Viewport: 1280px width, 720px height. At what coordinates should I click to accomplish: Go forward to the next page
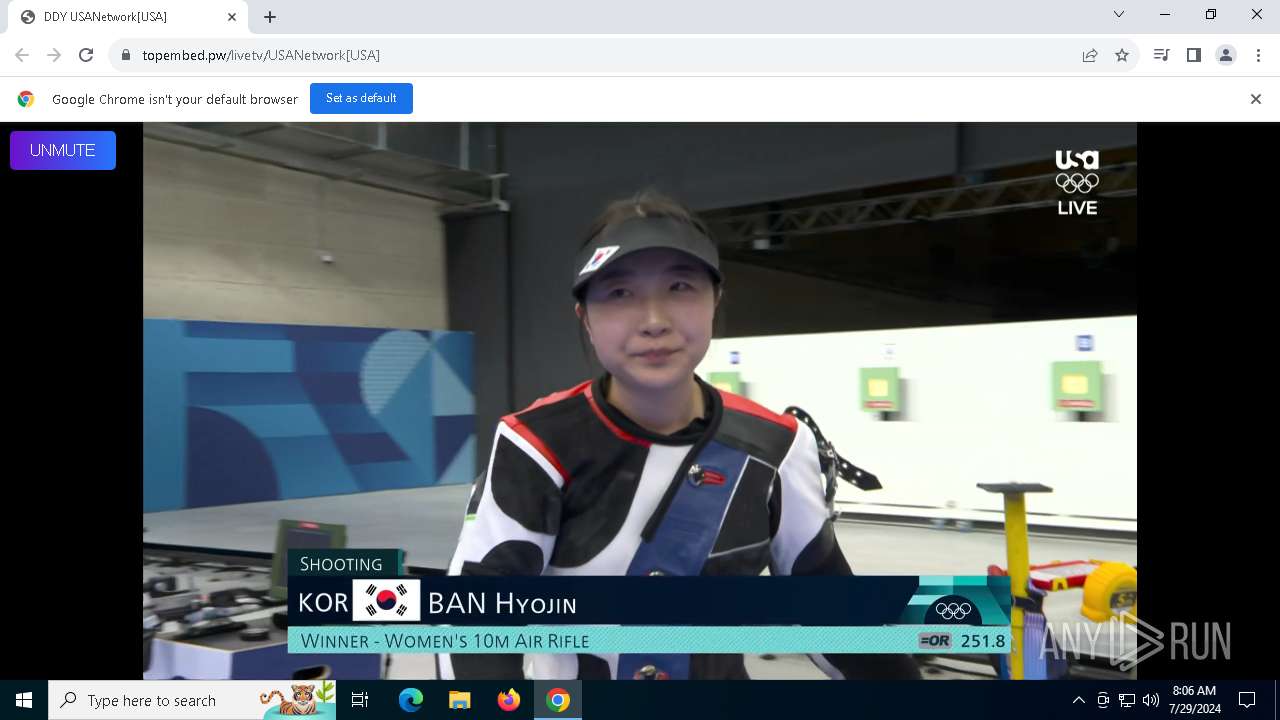[x=54, y=55]
